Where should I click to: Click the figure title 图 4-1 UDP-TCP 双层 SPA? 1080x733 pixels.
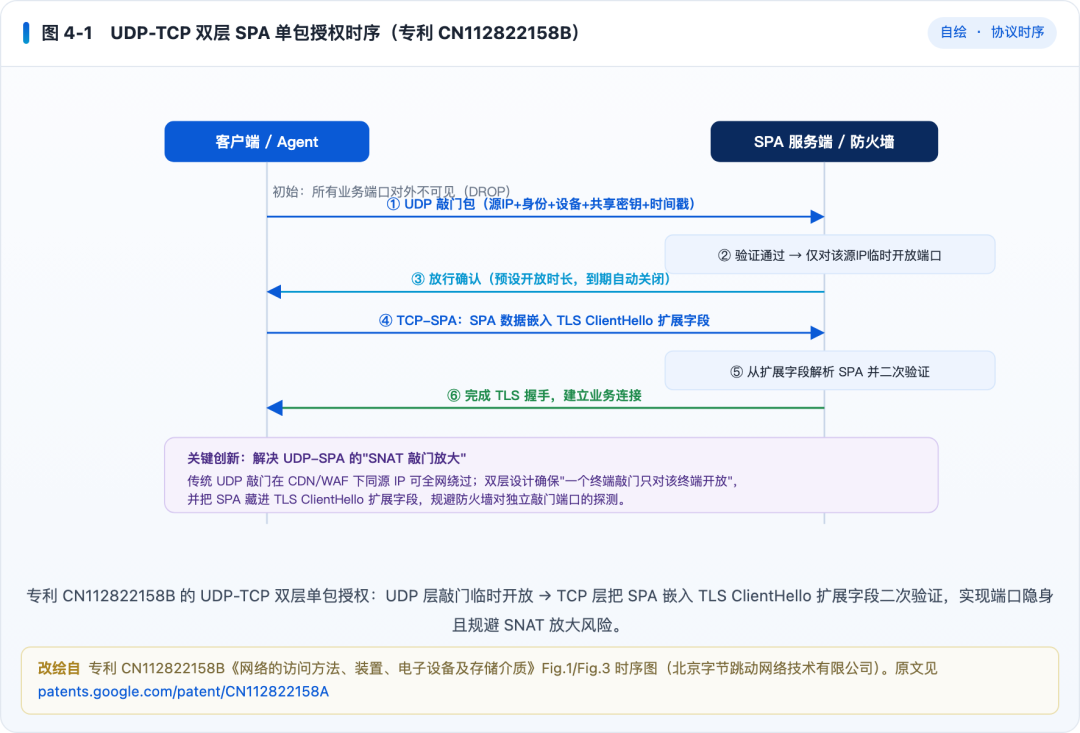310,33
